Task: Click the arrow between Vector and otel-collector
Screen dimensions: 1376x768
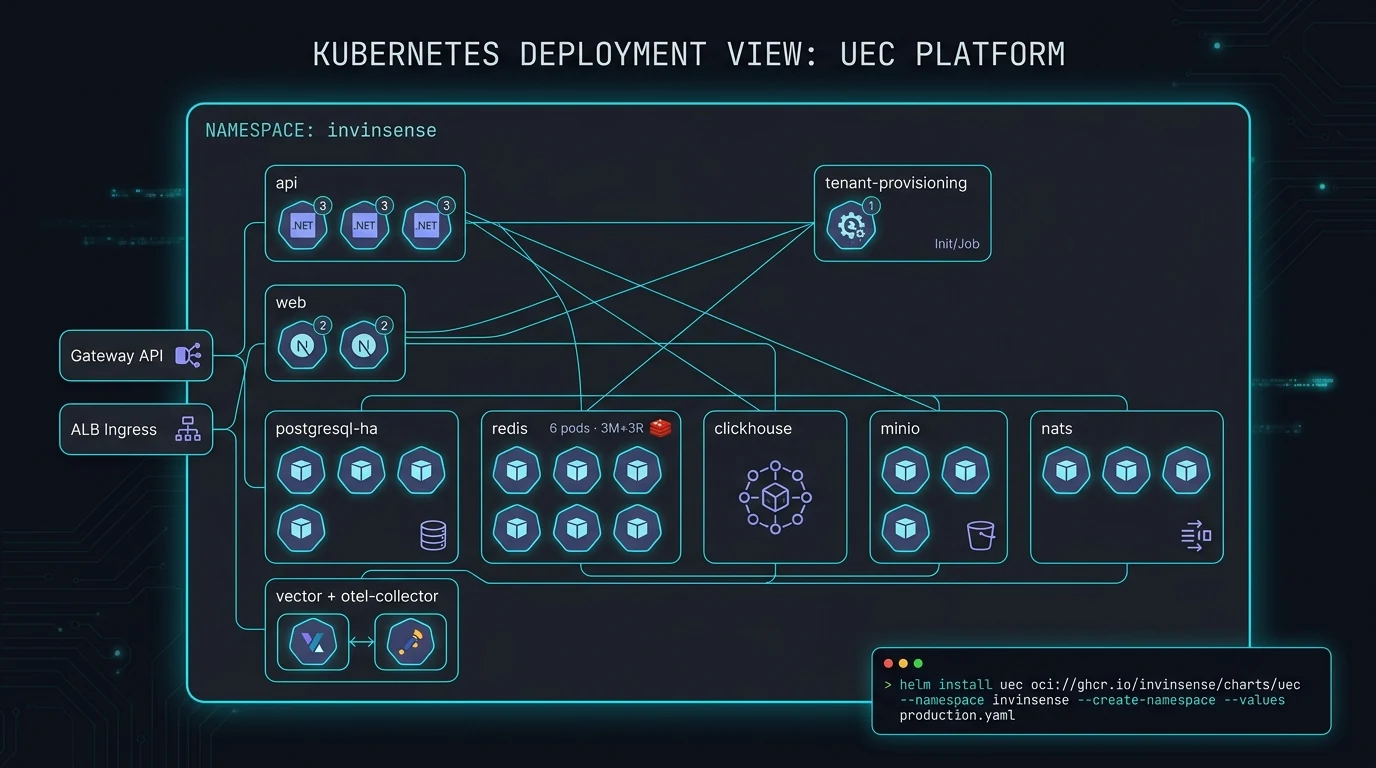Action: pos(361,641)
